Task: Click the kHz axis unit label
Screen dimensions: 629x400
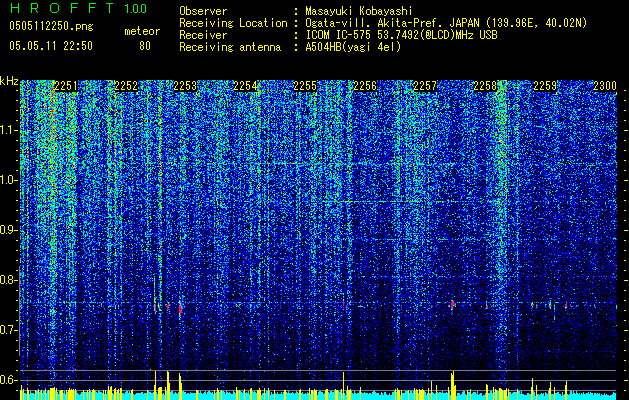Action: (x=9, y=81)
